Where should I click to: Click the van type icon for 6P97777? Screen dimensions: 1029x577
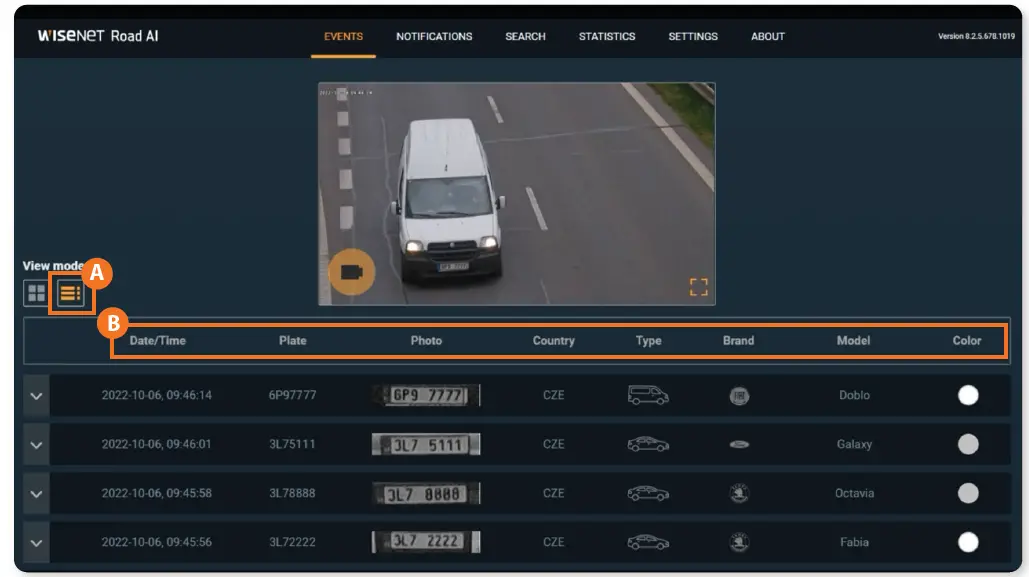(648, 395)
